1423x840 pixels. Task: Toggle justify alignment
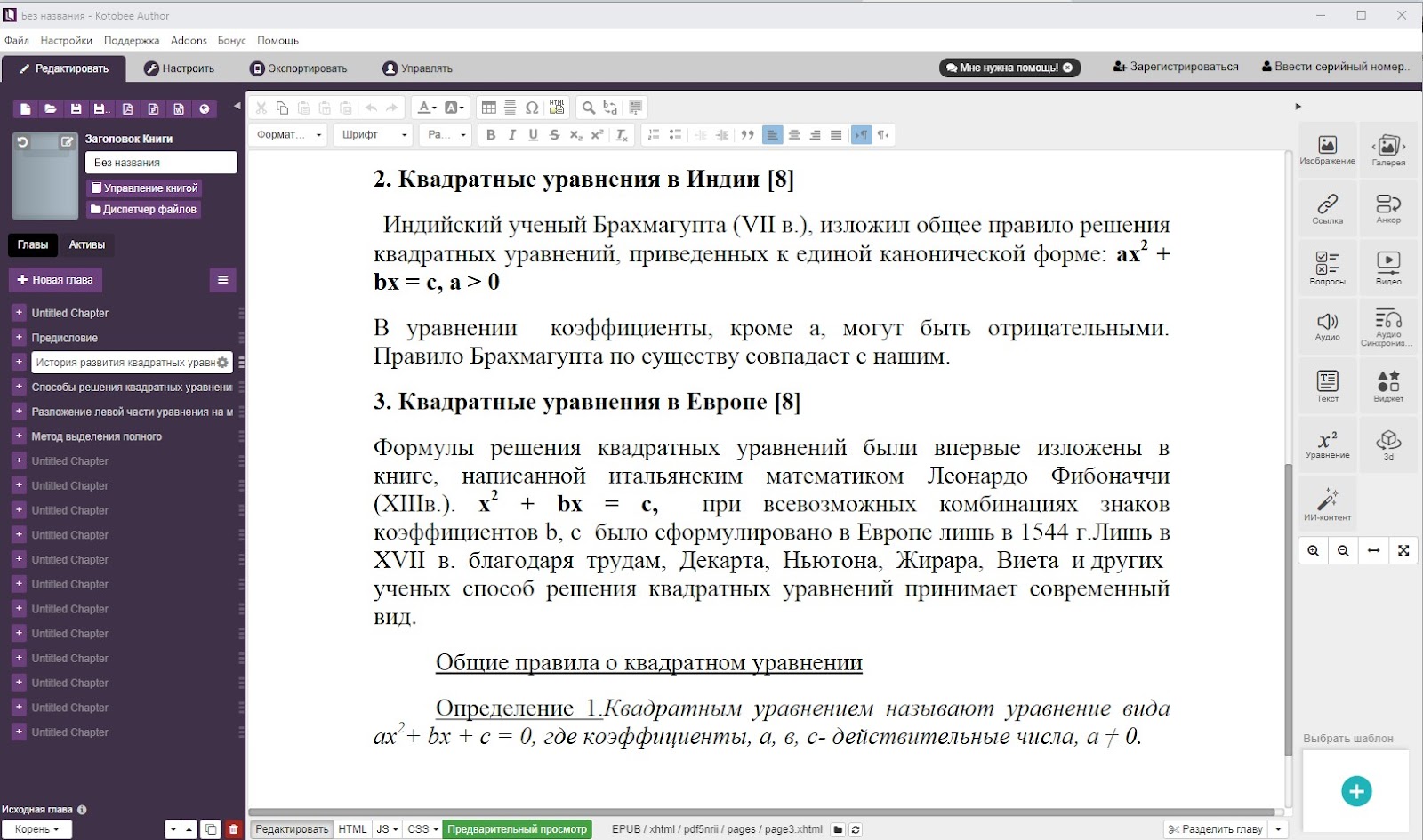(836, 135)
